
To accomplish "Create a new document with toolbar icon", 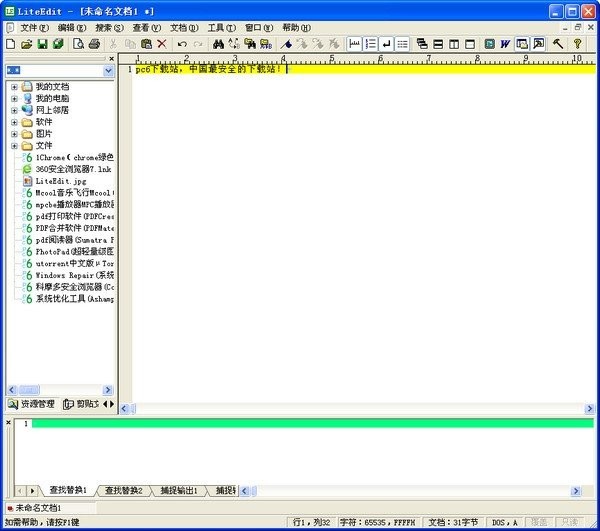I will click(x=11, y=44).
